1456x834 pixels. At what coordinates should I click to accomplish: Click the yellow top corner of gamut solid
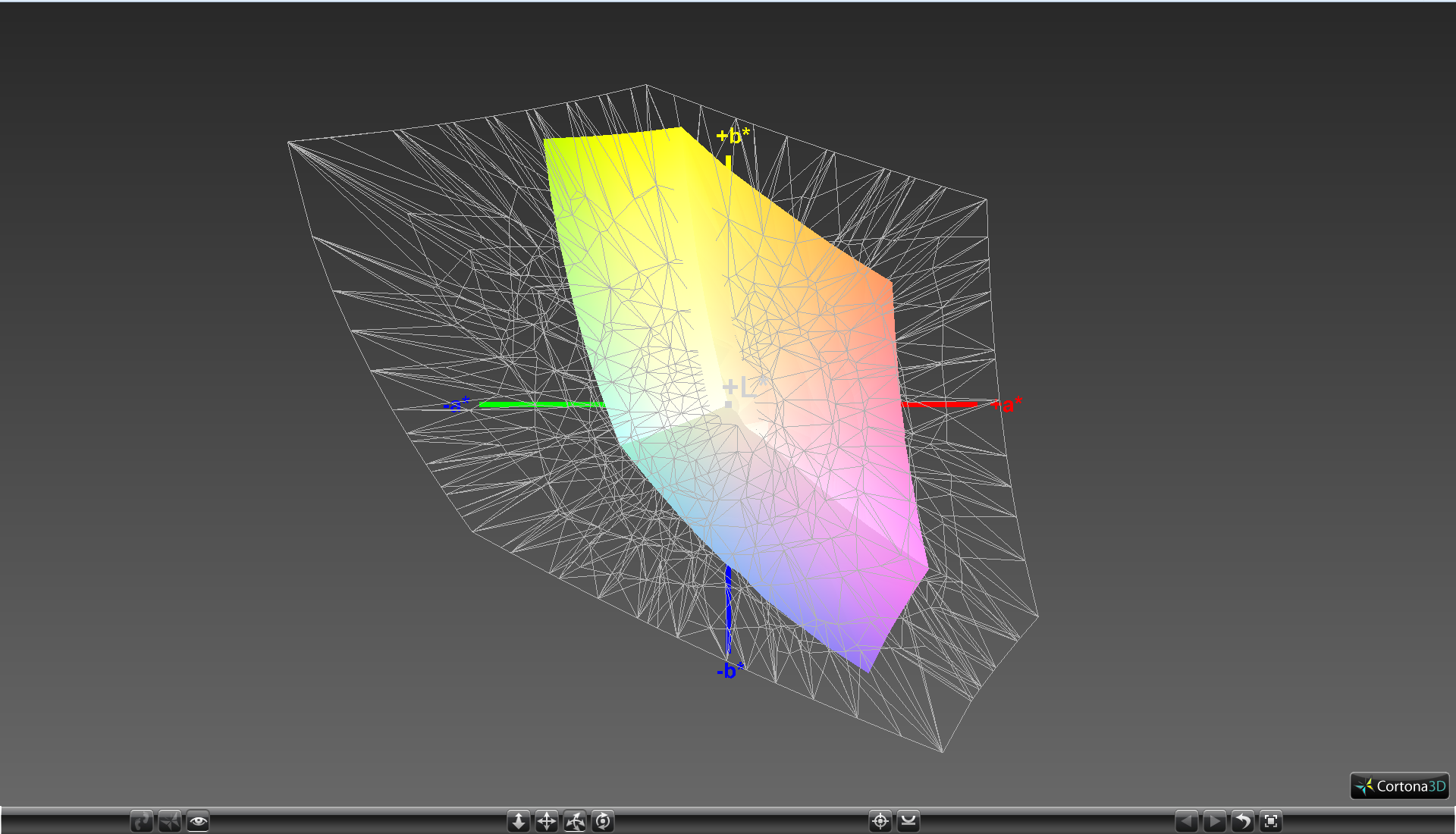coord(677,132)
